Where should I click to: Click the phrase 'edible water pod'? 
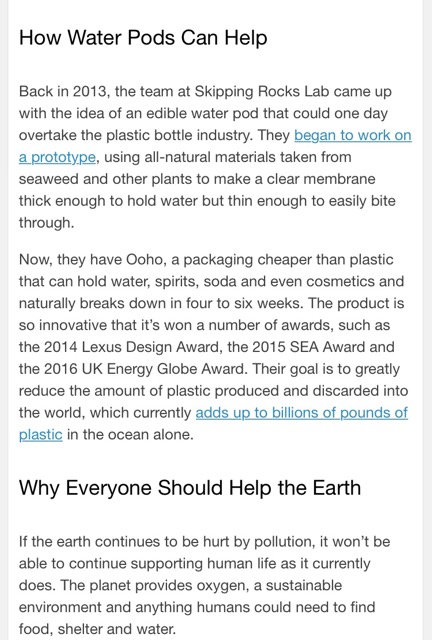[x=203, y=113]
